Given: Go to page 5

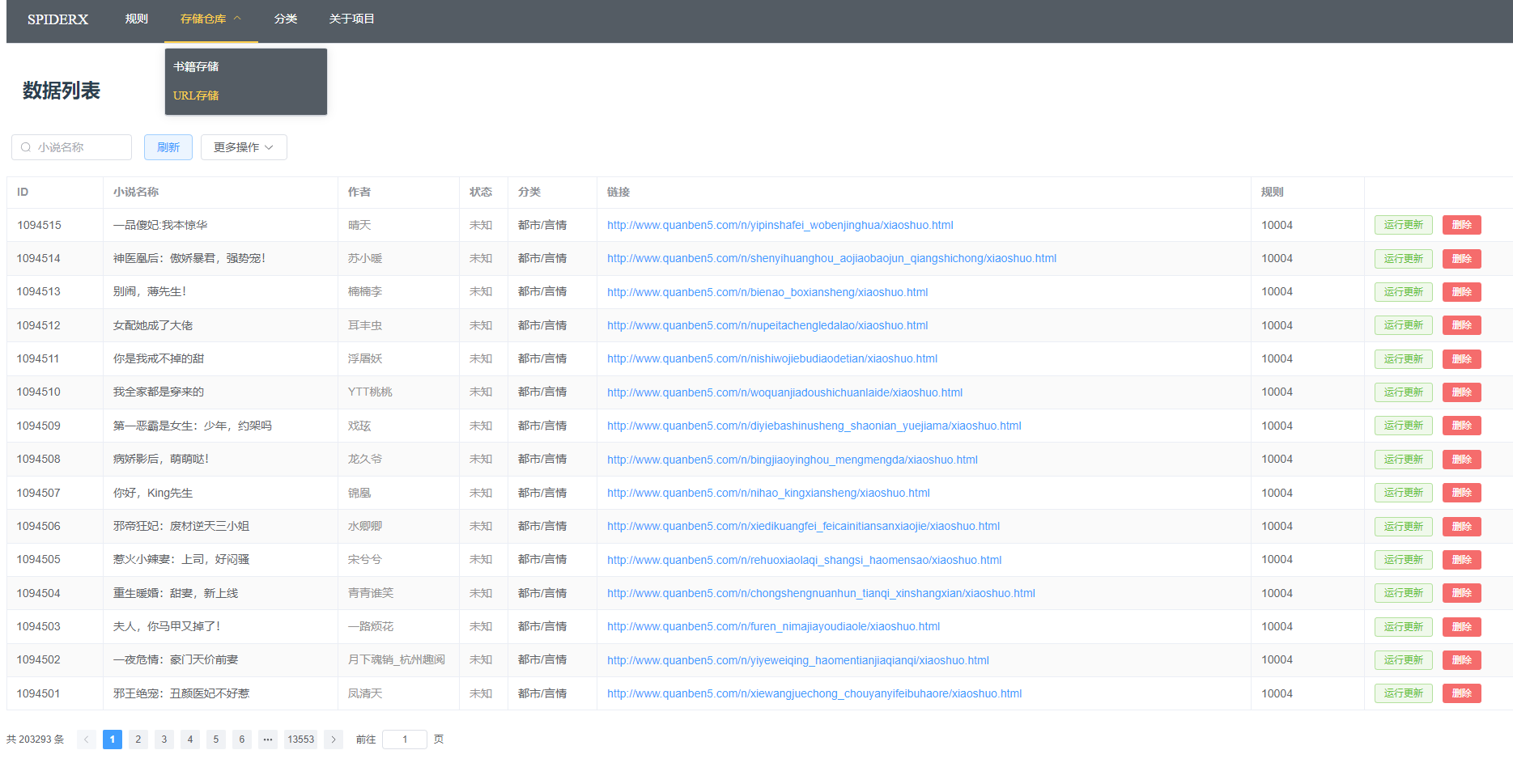Looking at the screenshot, I should coord(216,740).
